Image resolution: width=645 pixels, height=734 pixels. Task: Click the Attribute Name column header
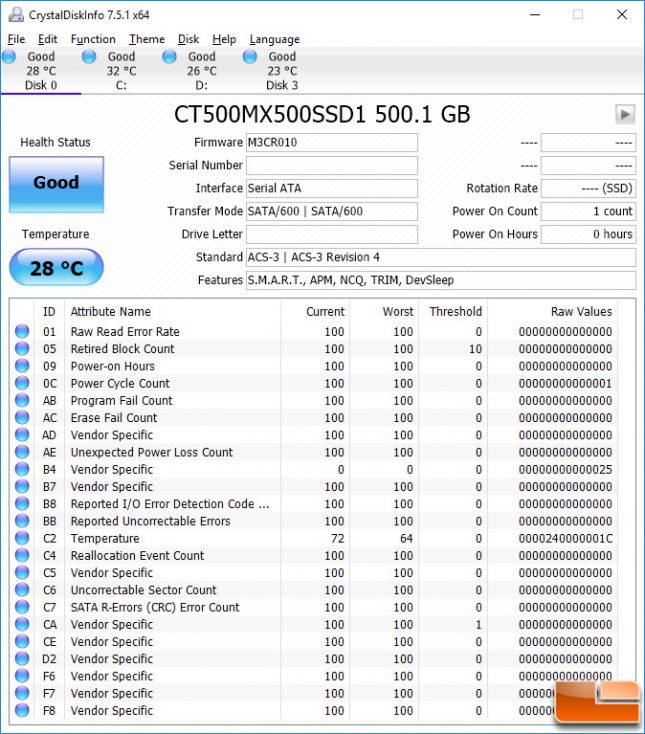[x=172, y=312]
